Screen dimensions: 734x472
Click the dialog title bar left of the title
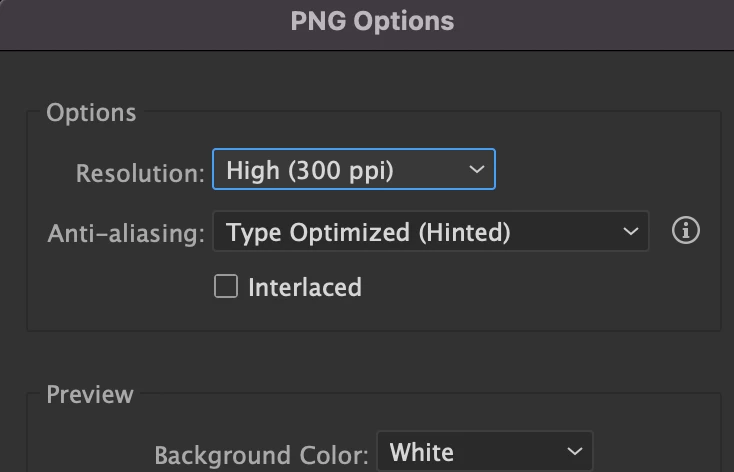point(140,21)
